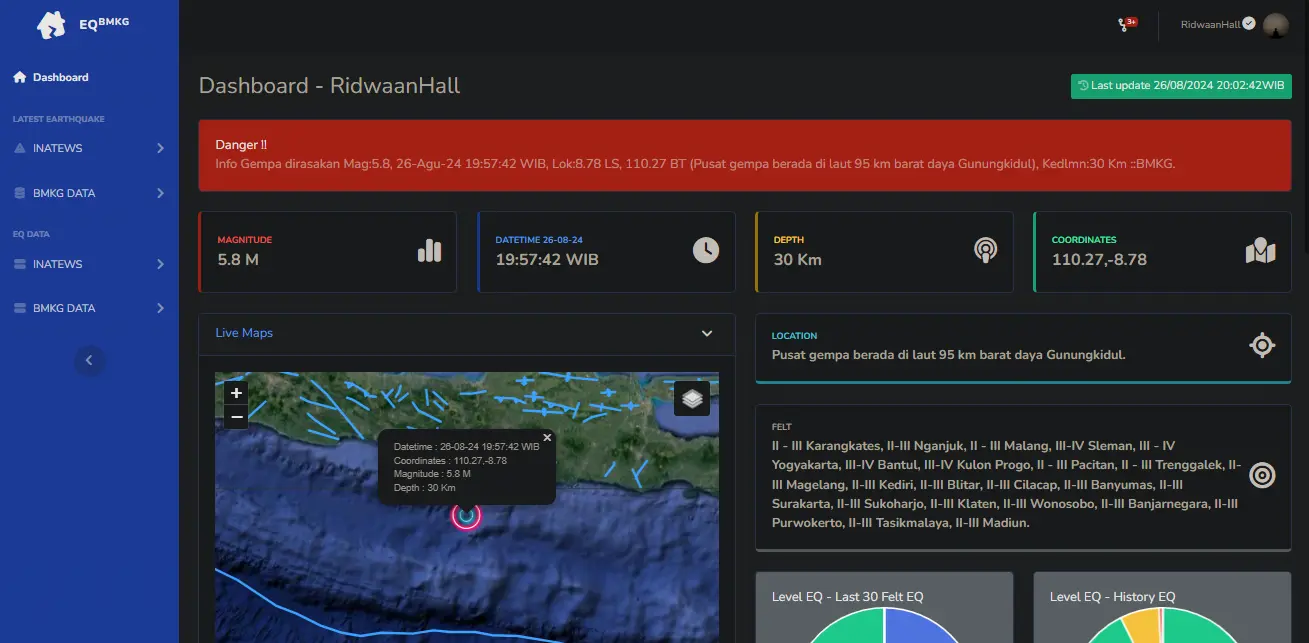This screenshot has width=1309, height=643.
Task: Click the Dashboard home icon
Action: [20, 77]
